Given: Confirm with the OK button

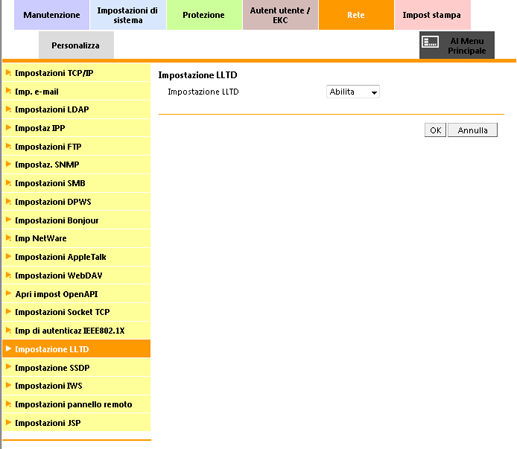Looking at the screenshot, I should point(435,130).
